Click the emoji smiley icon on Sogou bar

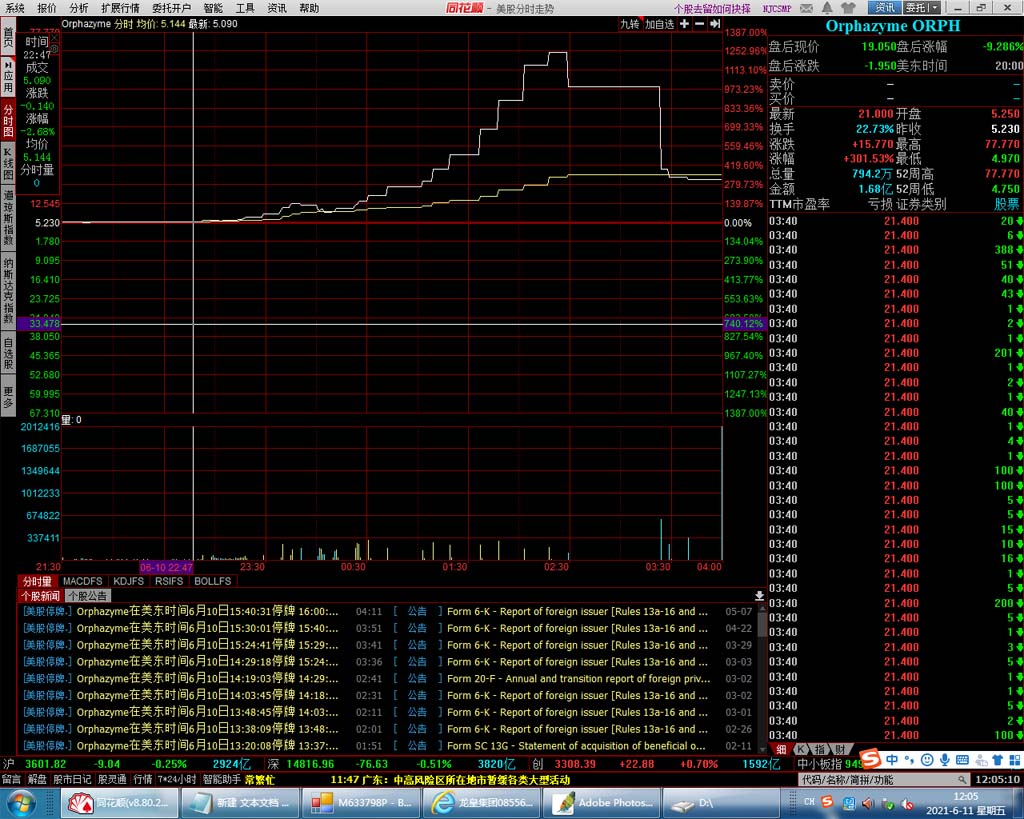[x=927, y=760]
